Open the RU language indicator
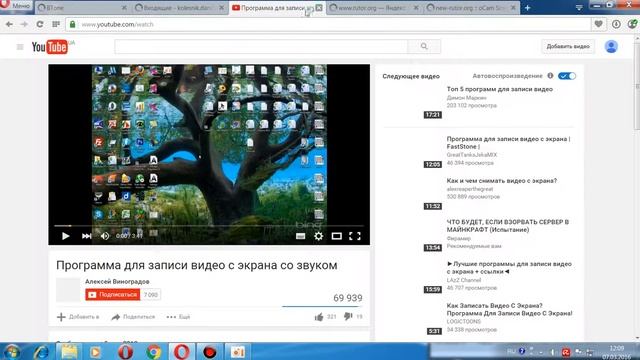This screenshot has height=360, width=640. pos(511,351)
